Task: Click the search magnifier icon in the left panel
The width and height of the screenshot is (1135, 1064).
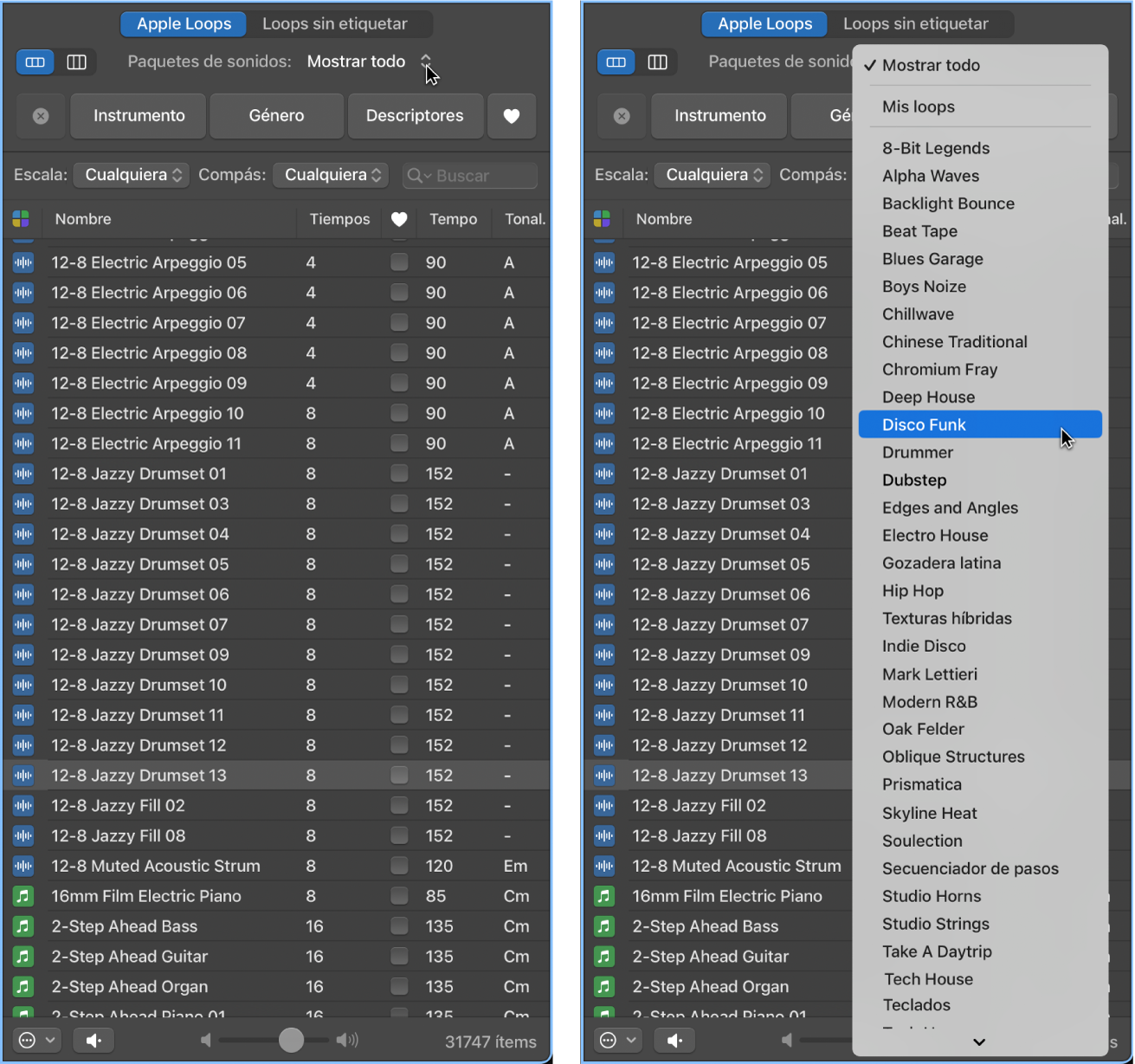Action: (416, 176)
